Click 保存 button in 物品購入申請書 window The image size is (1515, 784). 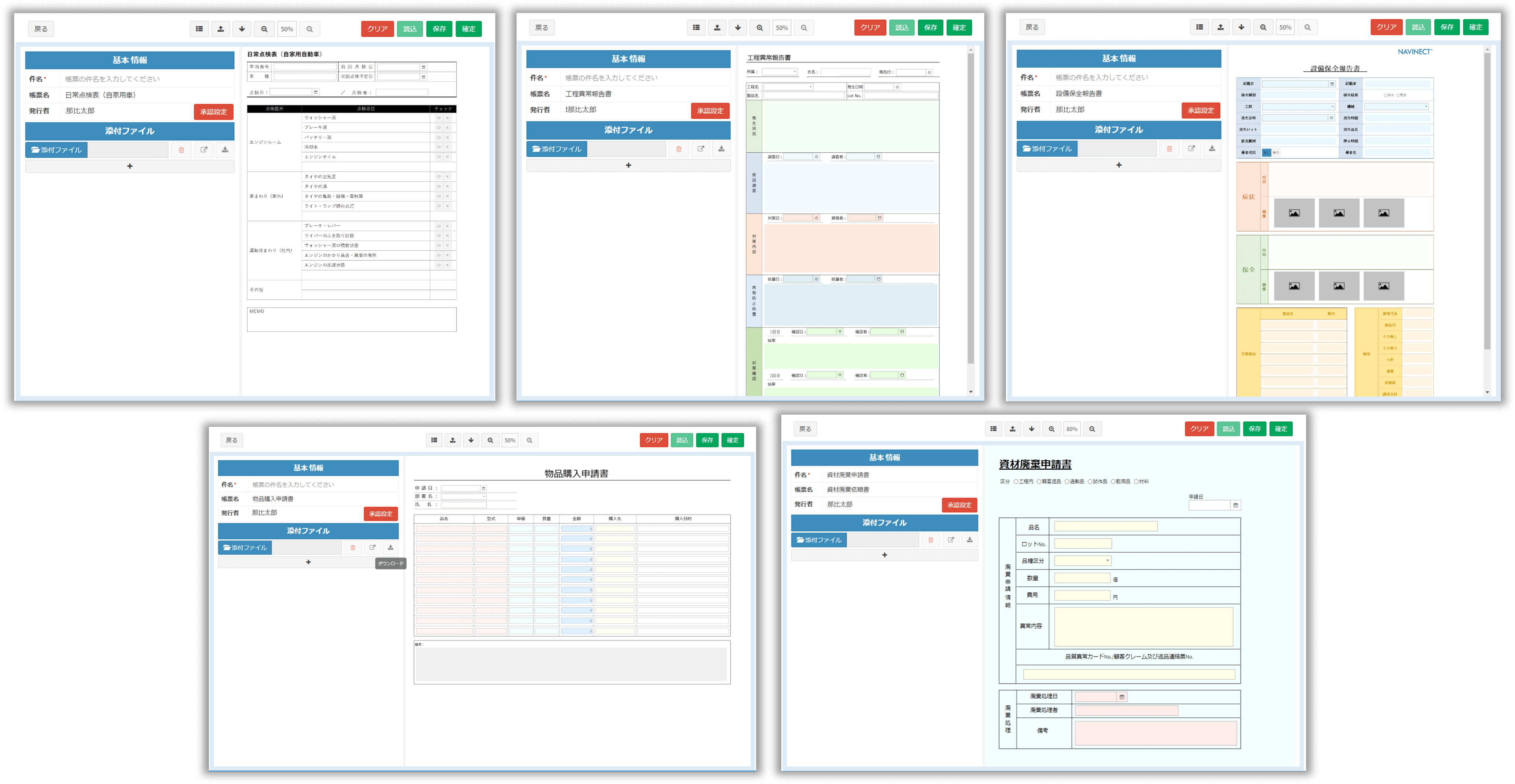(x=707, y=440)
